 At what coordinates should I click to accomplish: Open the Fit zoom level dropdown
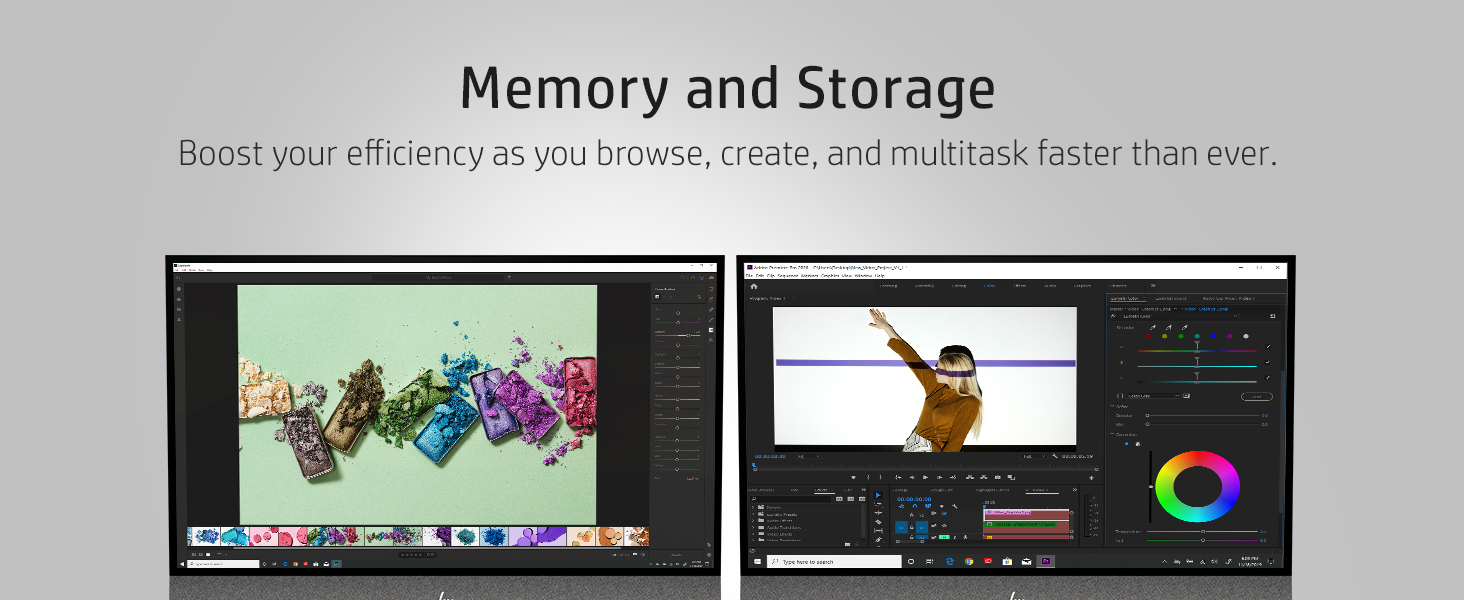point(808,456)
